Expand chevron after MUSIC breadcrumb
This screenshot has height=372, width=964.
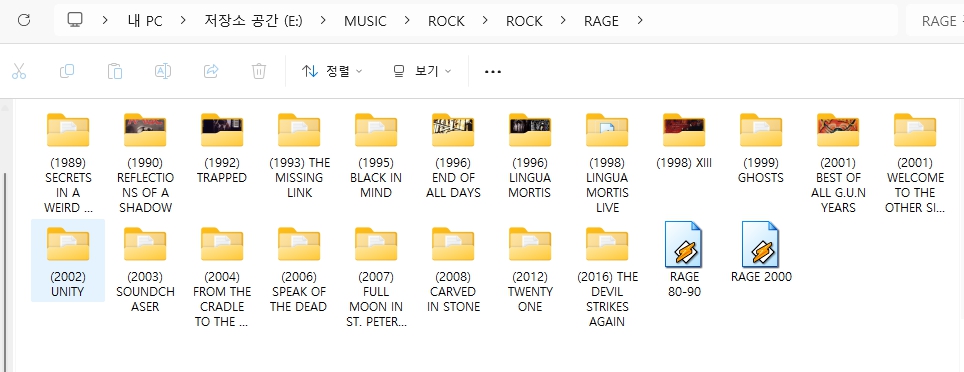407,20
